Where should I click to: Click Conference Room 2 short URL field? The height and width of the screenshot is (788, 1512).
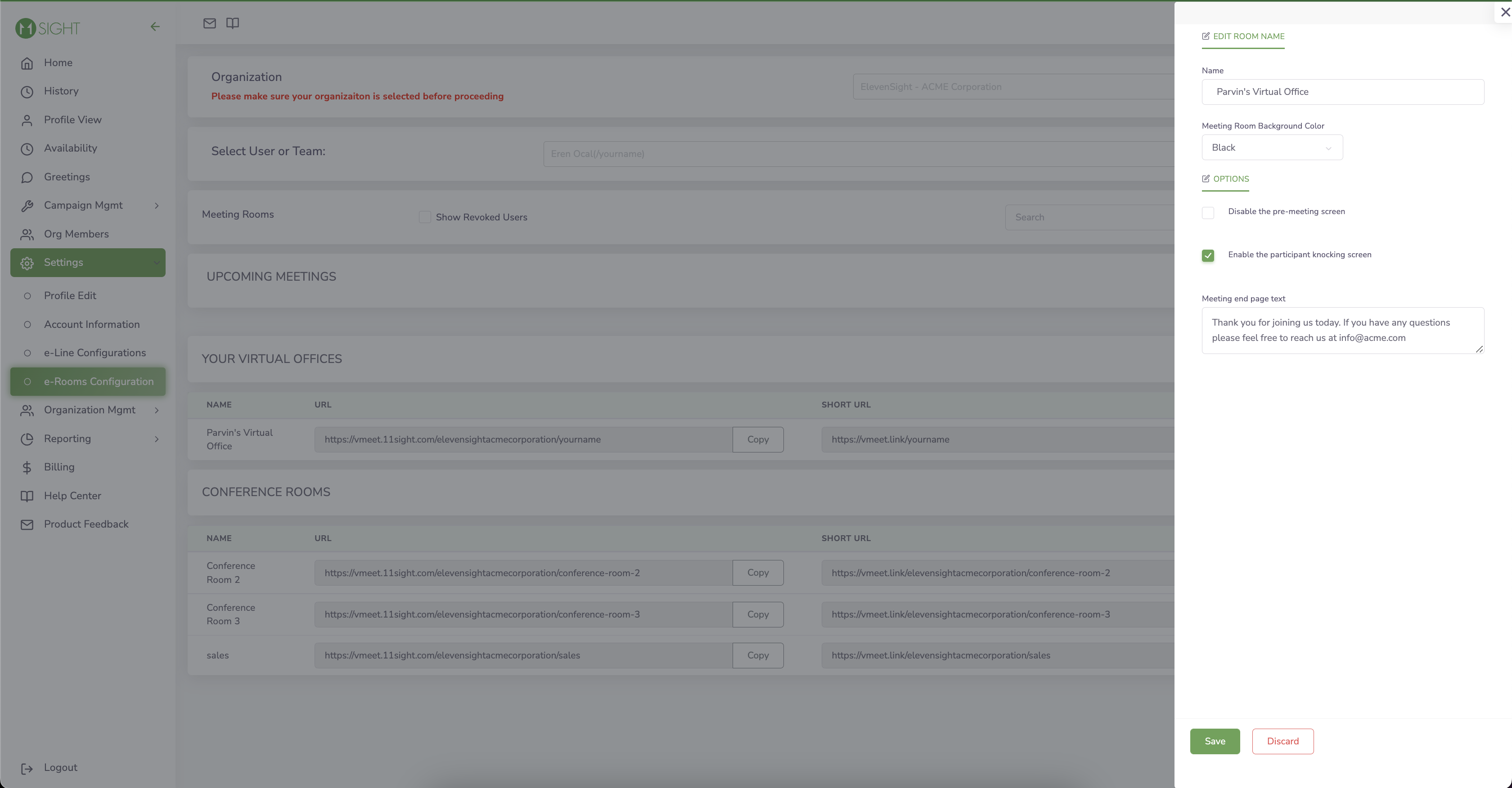[x=998, y=573]
